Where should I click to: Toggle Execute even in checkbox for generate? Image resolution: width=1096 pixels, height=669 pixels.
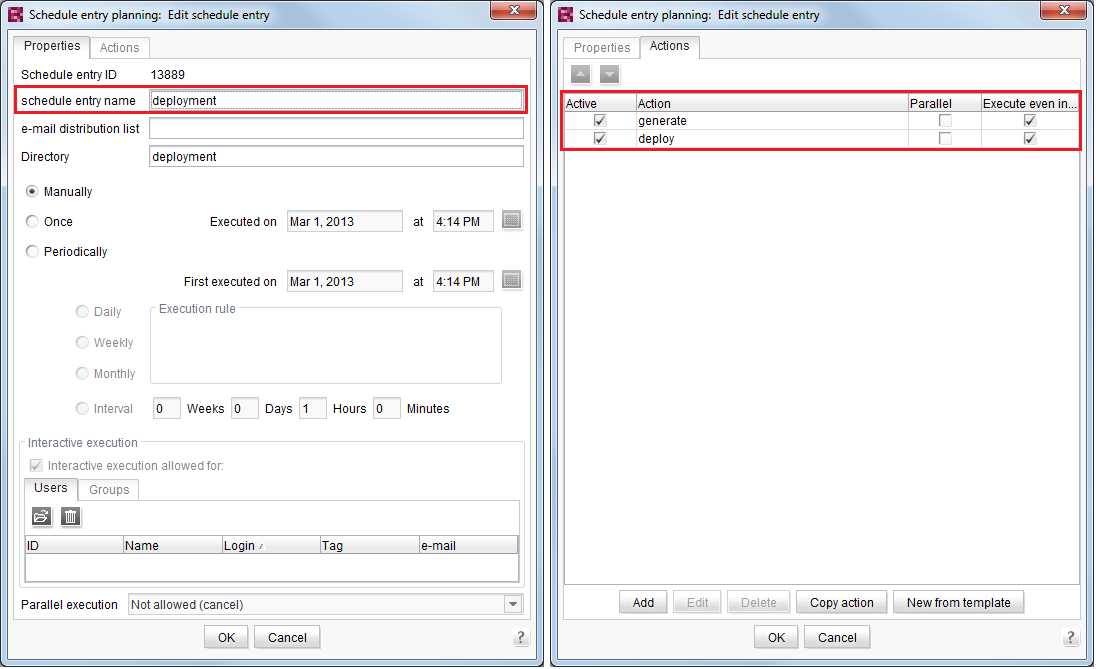tap(1030, 120)
